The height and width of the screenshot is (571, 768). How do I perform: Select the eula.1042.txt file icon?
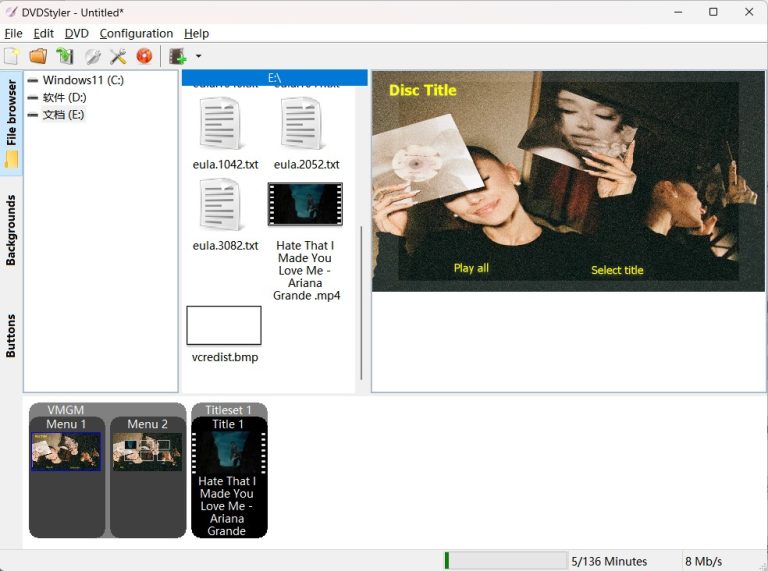[221, 123]
